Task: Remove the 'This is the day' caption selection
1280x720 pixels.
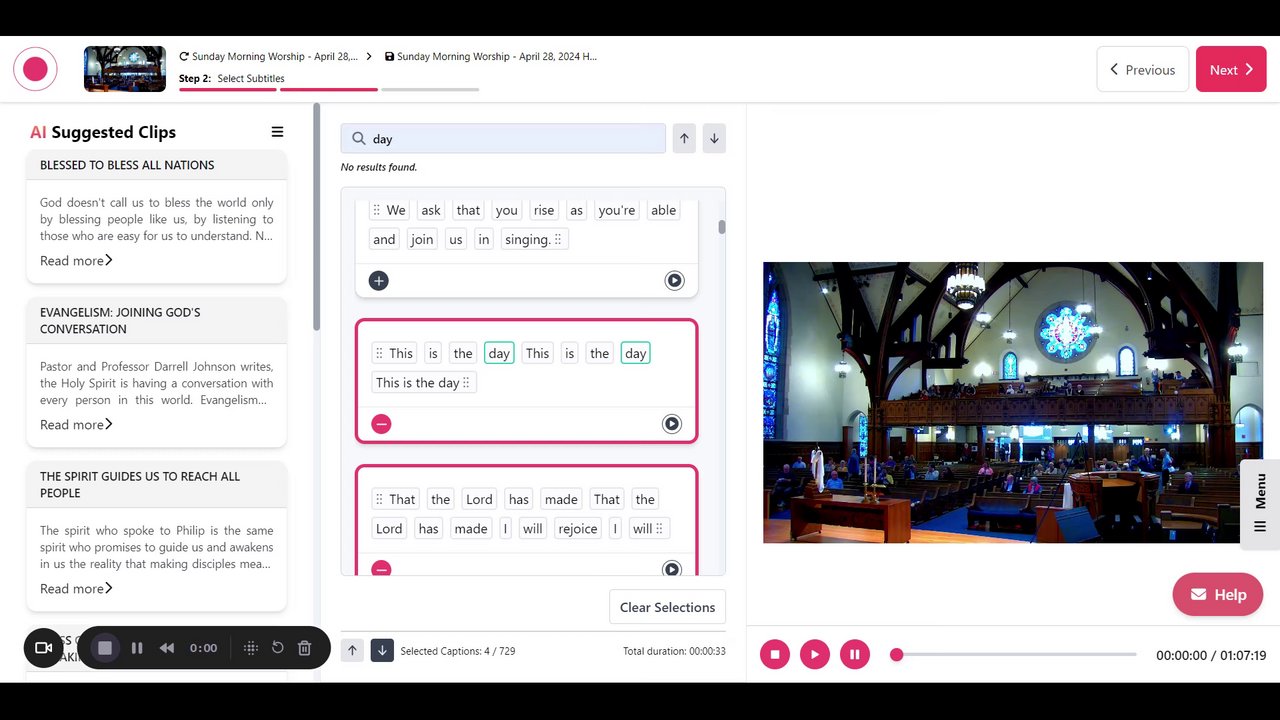Action: 381,424
